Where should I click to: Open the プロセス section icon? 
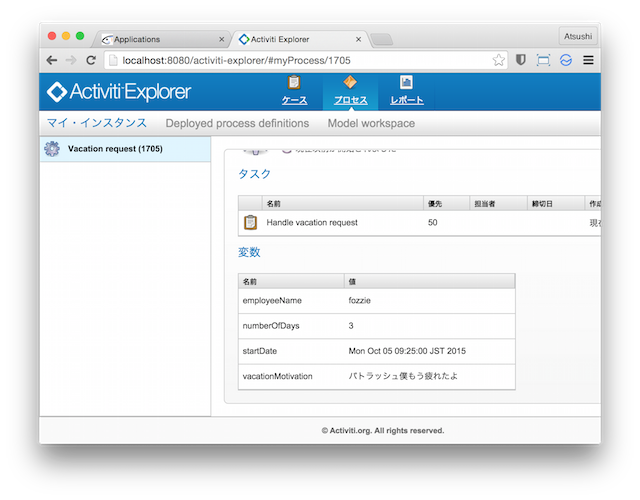(x=350, y=83)
